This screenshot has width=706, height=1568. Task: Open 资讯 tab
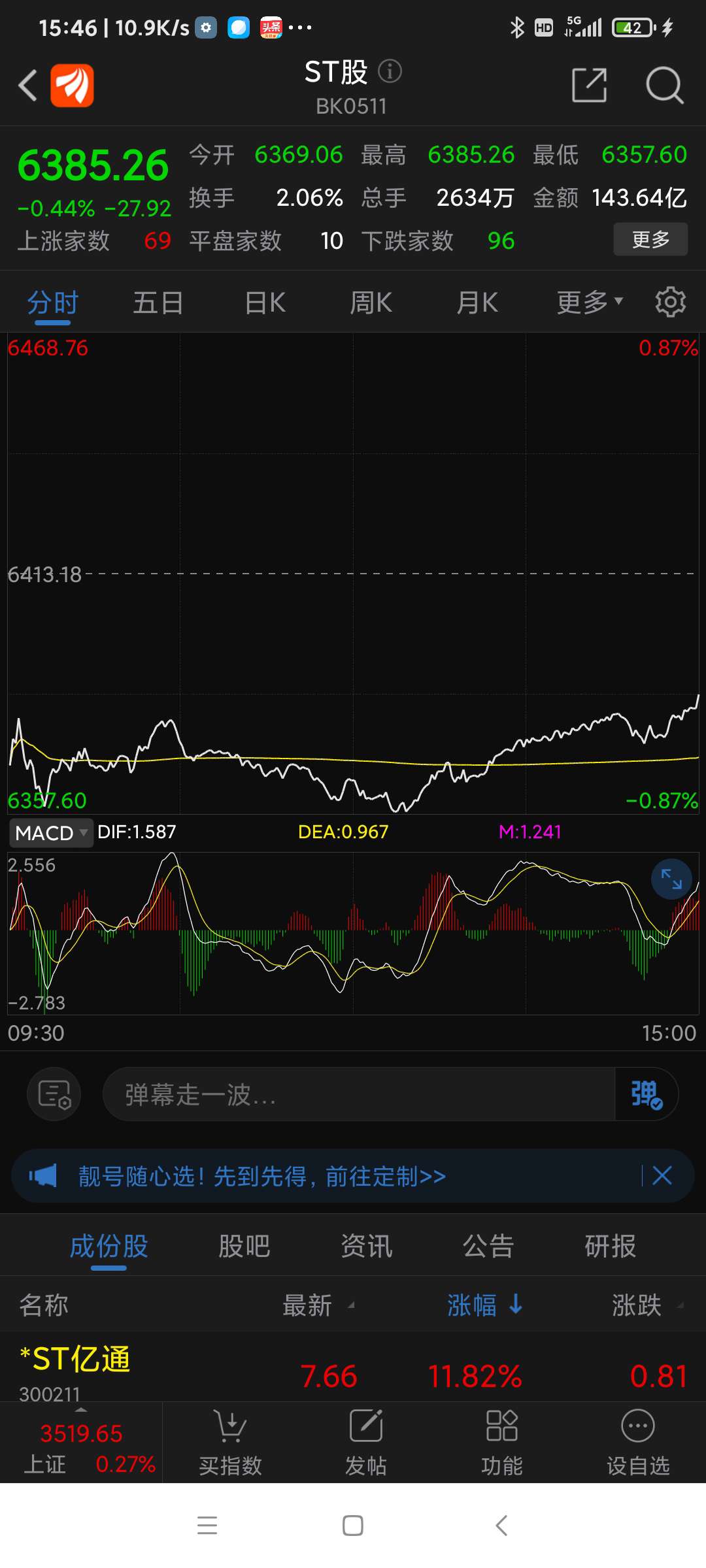(366, 1246)
